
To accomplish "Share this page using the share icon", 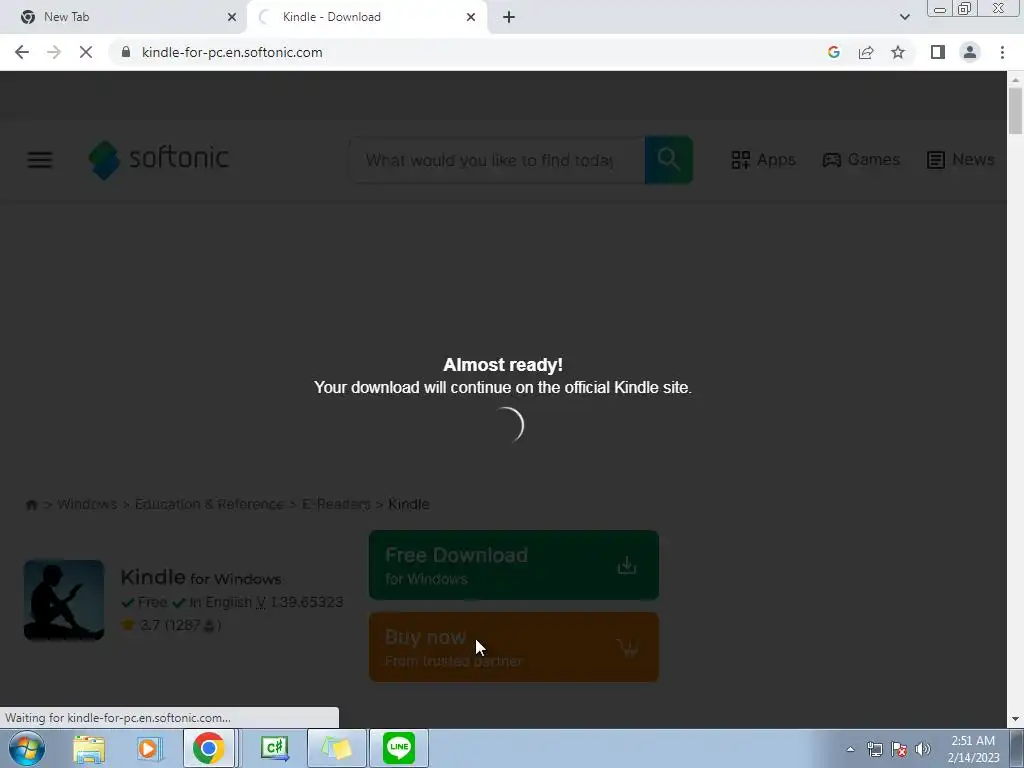I will [x=866, y=52].
